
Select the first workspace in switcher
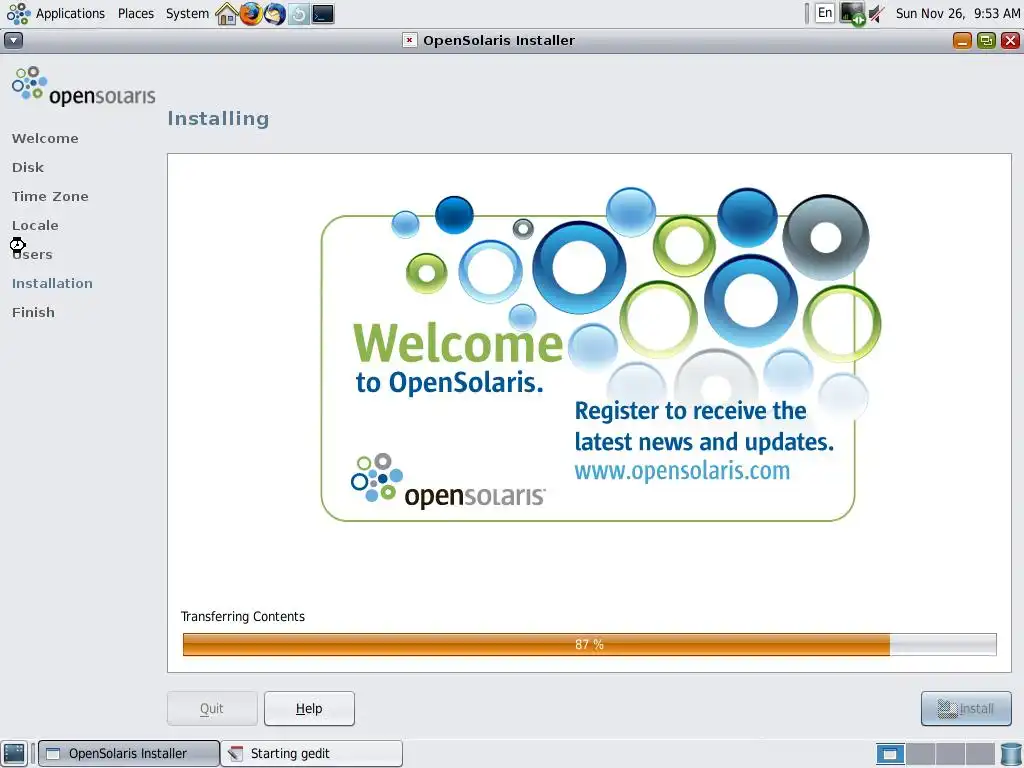click(889, 754)
